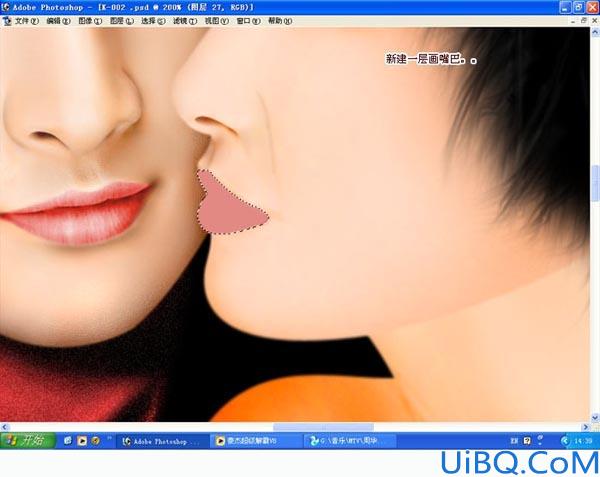Image resolution: width=600 pixels, height=477 pixels.
Task: Minimize the Adobe Photoshop window
Action: pyautogui.click(x=565, y=7)
